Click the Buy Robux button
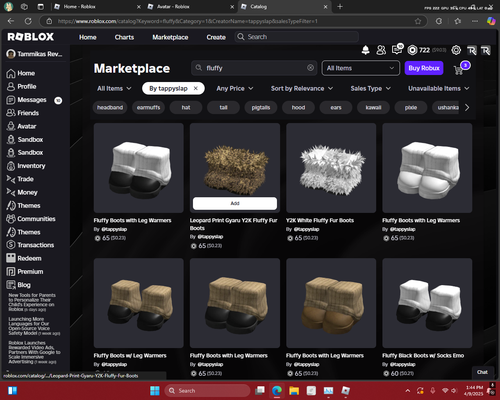Screen dimensions: 500x400 424,68
